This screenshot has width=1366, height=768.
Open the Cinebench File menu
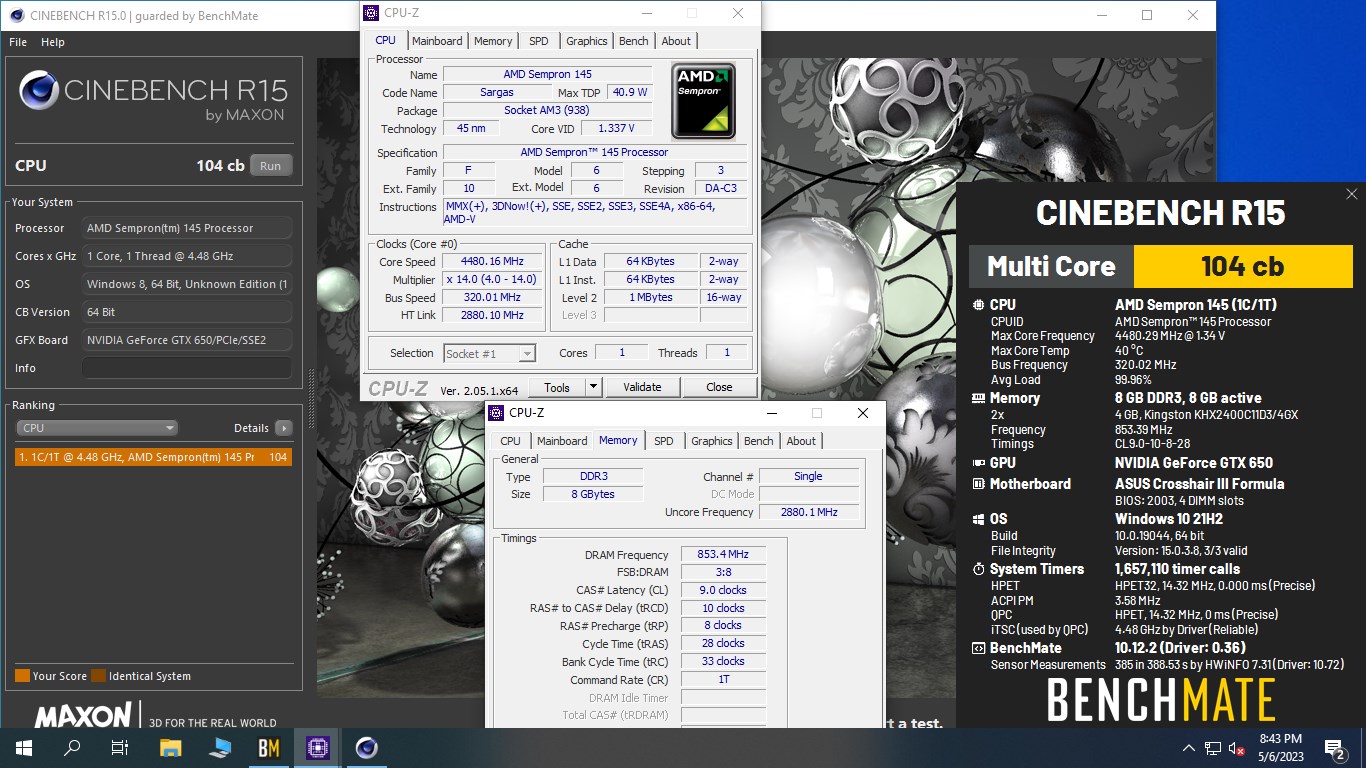tap(18, 42)
